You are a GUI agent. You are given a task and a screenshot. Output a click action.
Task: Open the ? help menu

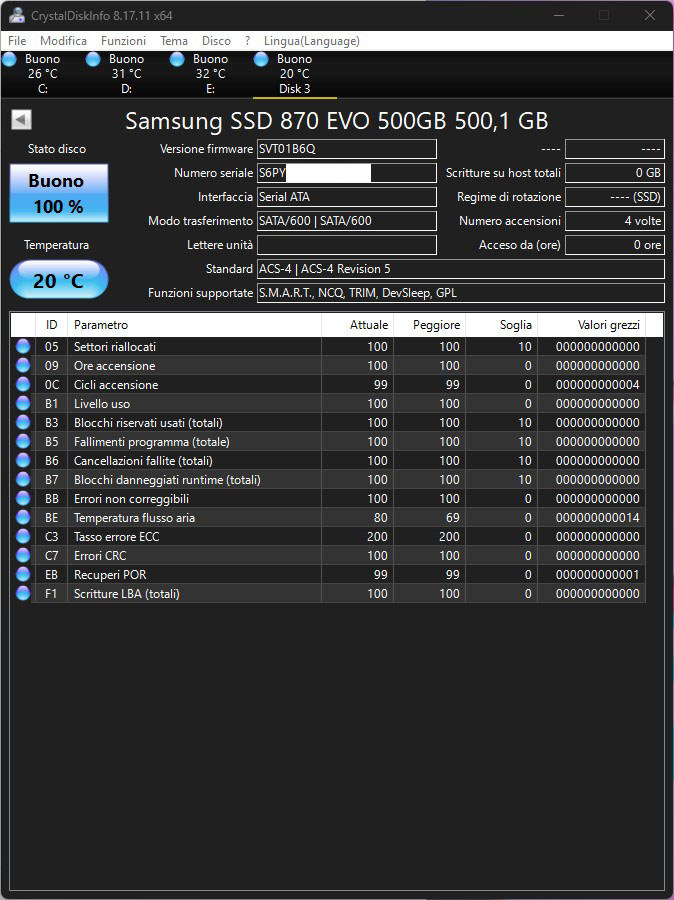click(247, 41)
